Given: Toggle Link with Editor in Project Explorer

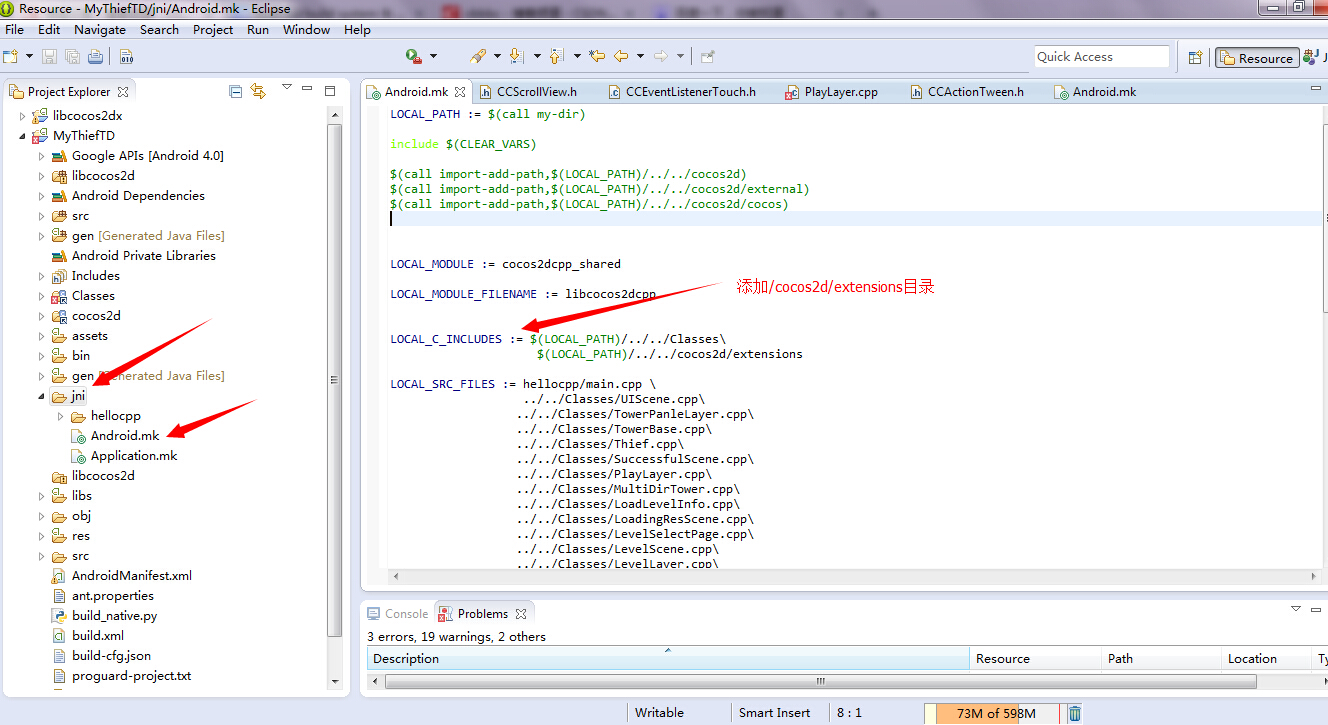Looking at the screenshot, I should 258,91.
